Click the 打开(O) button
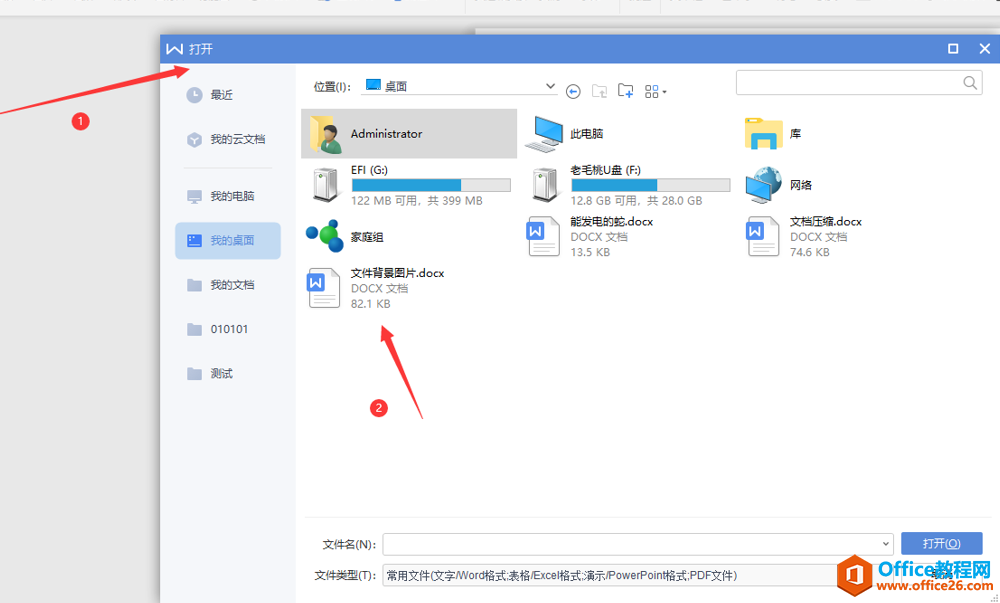This screenshot has width=1000, height=603. 941,544
